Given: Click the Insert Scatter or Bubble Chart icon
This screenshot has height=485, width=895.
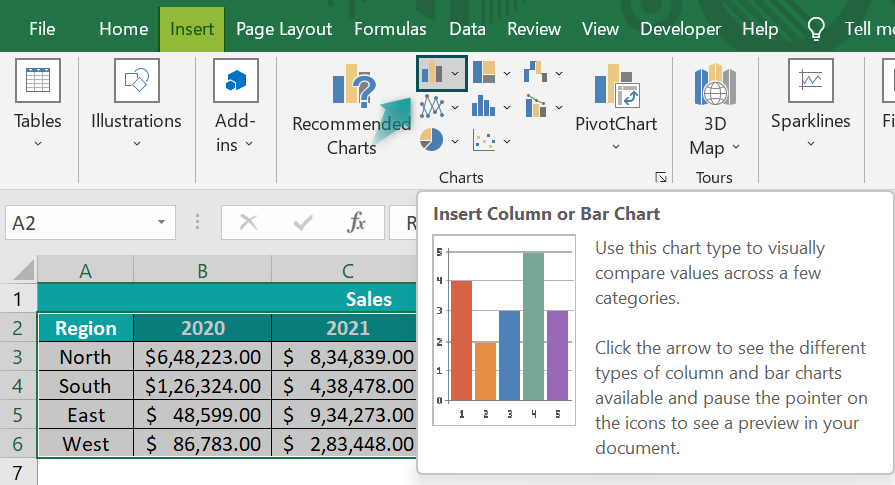Looking at the screenshot, I should pos(484,140).
